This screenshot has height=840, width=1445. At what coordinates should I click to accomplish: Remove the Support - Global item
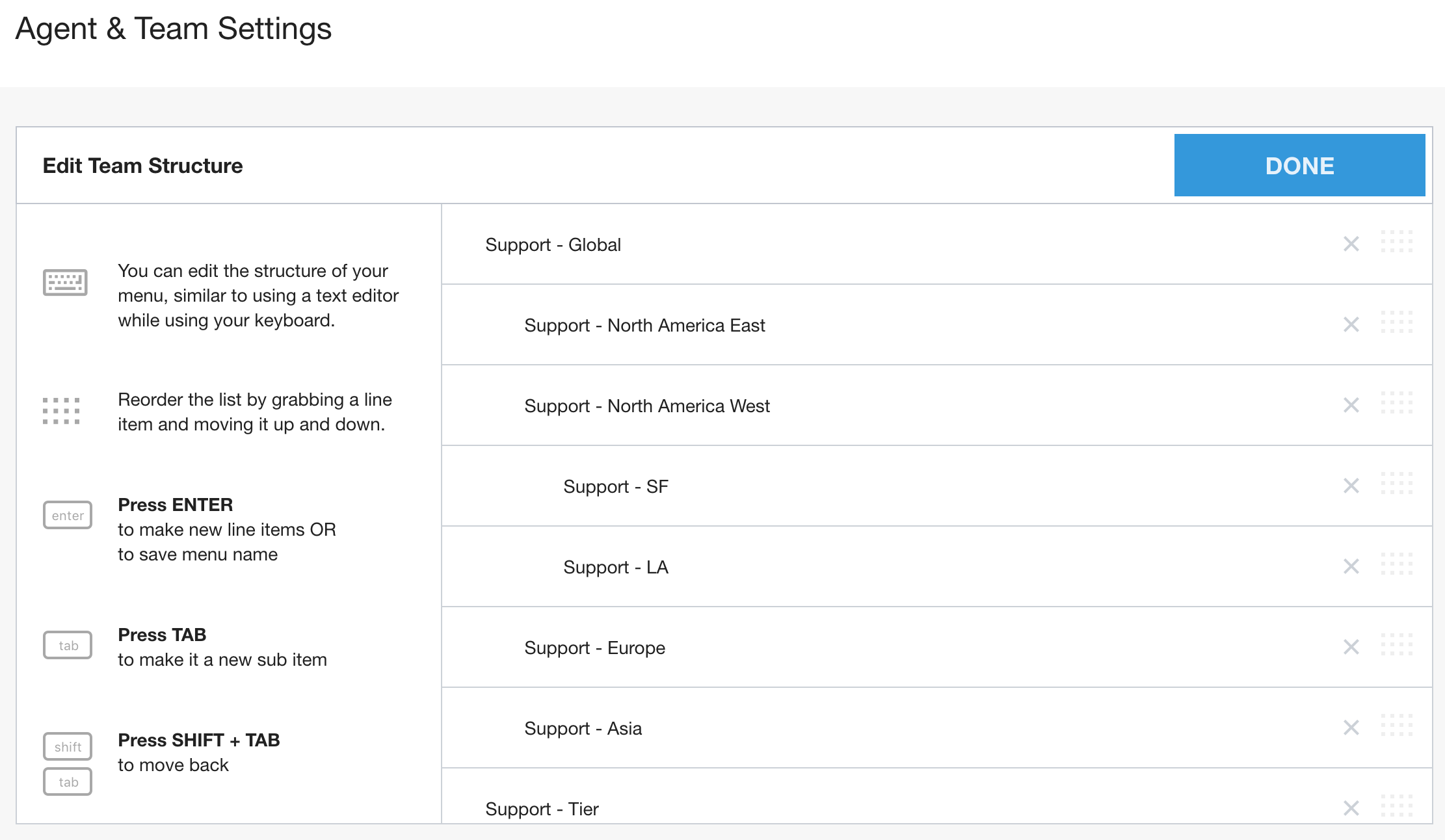point(1351,244)
